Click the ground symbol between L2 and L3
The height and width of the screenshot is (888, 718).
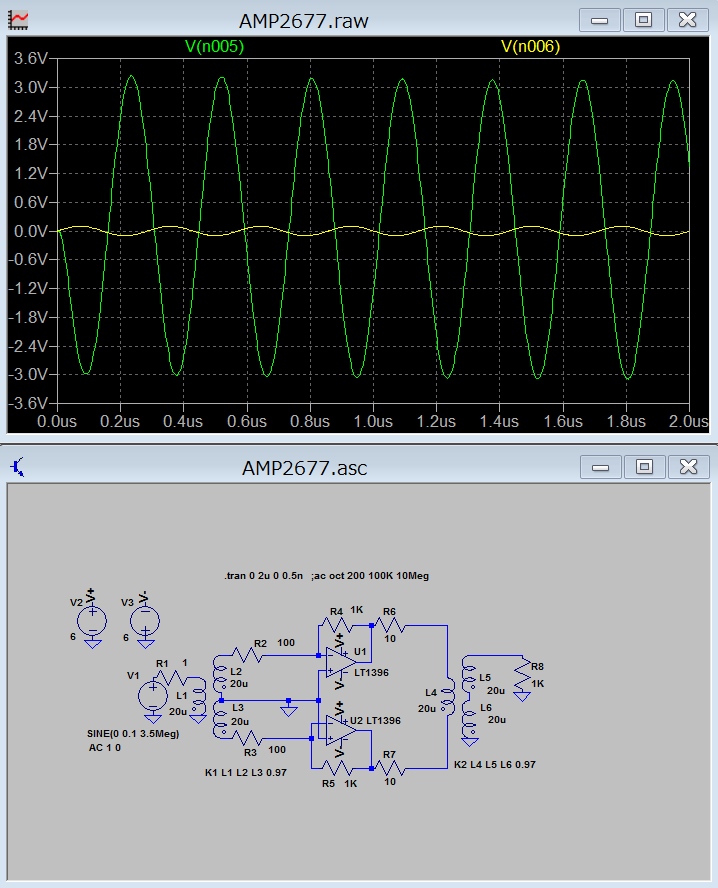(x=289, y=710)
